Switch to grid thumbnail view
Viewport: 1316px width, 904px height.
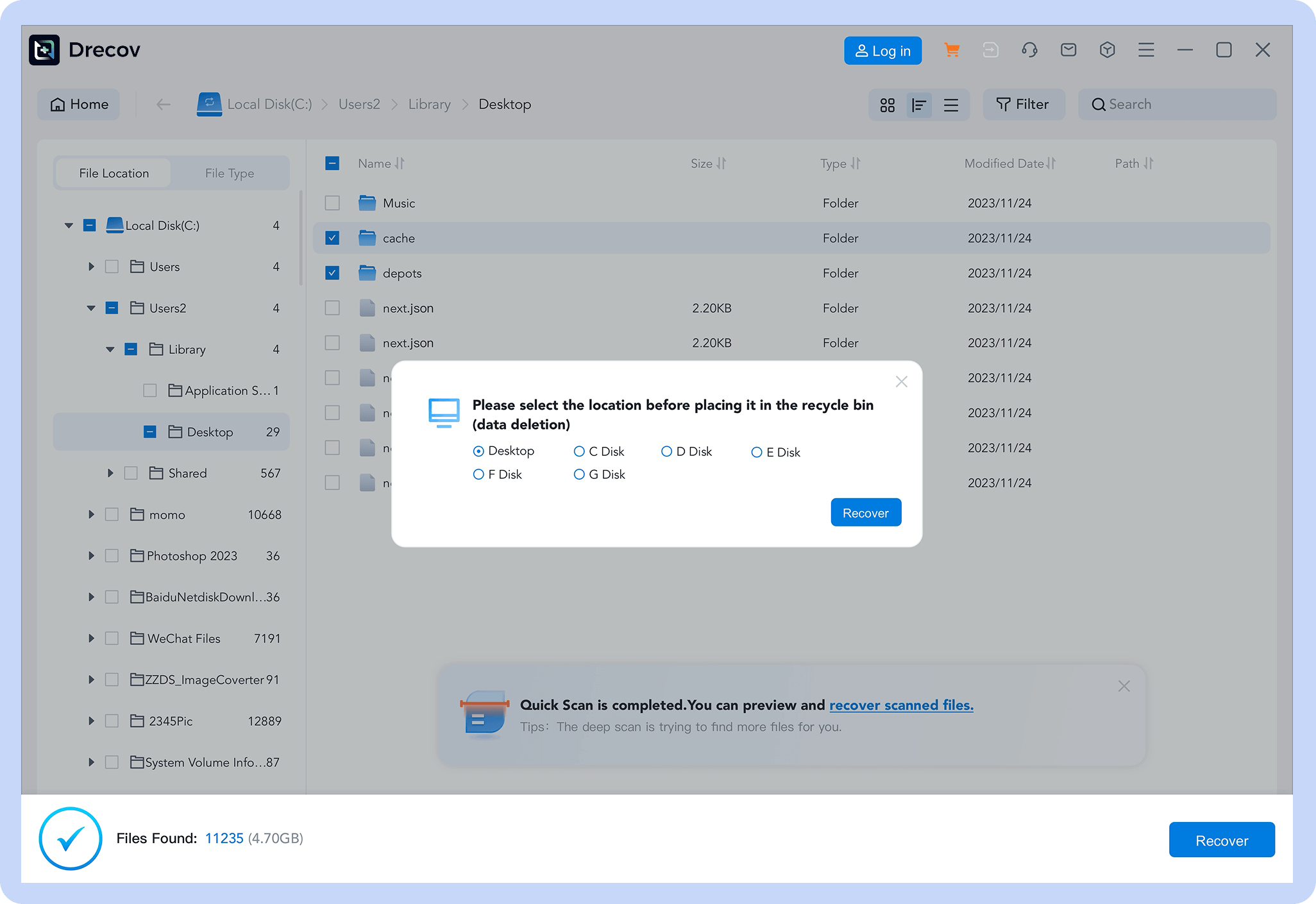pyautogui.click(x=888, y=105)
